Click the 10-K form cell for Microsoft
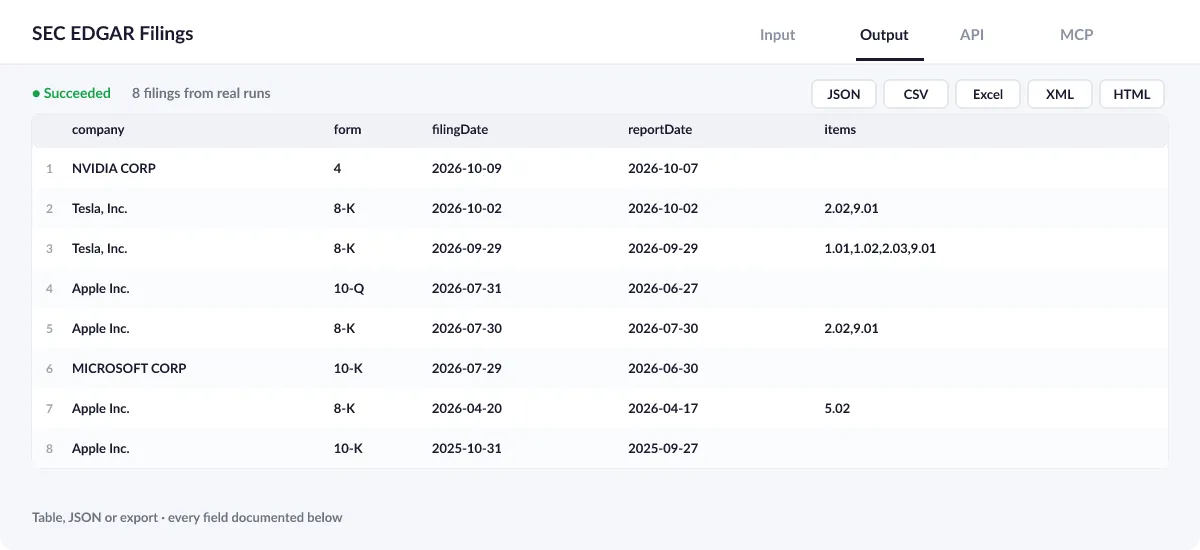Image resolution: width=1200 pixels, height=550 pixels. pyautogui.click(x=348, y=368)
